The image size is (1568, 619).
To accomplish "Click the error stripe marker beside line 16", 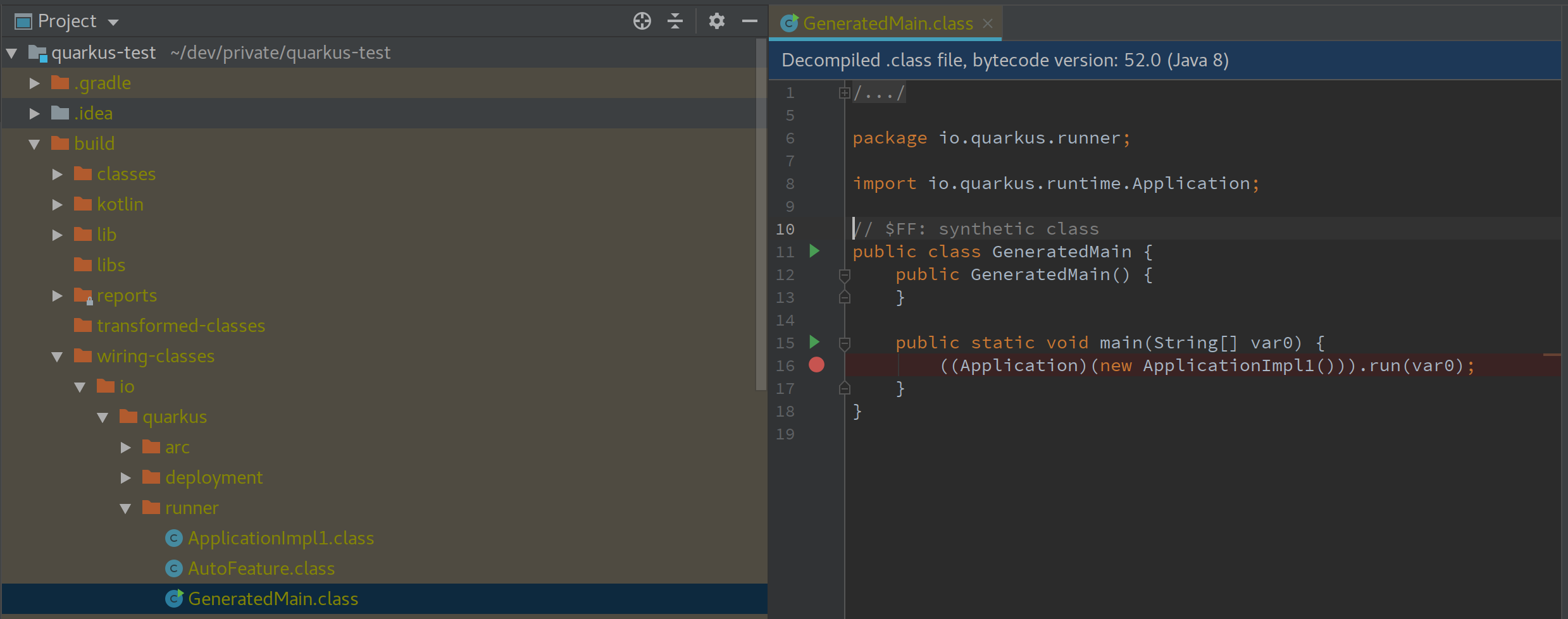I will pos(1552,355).
